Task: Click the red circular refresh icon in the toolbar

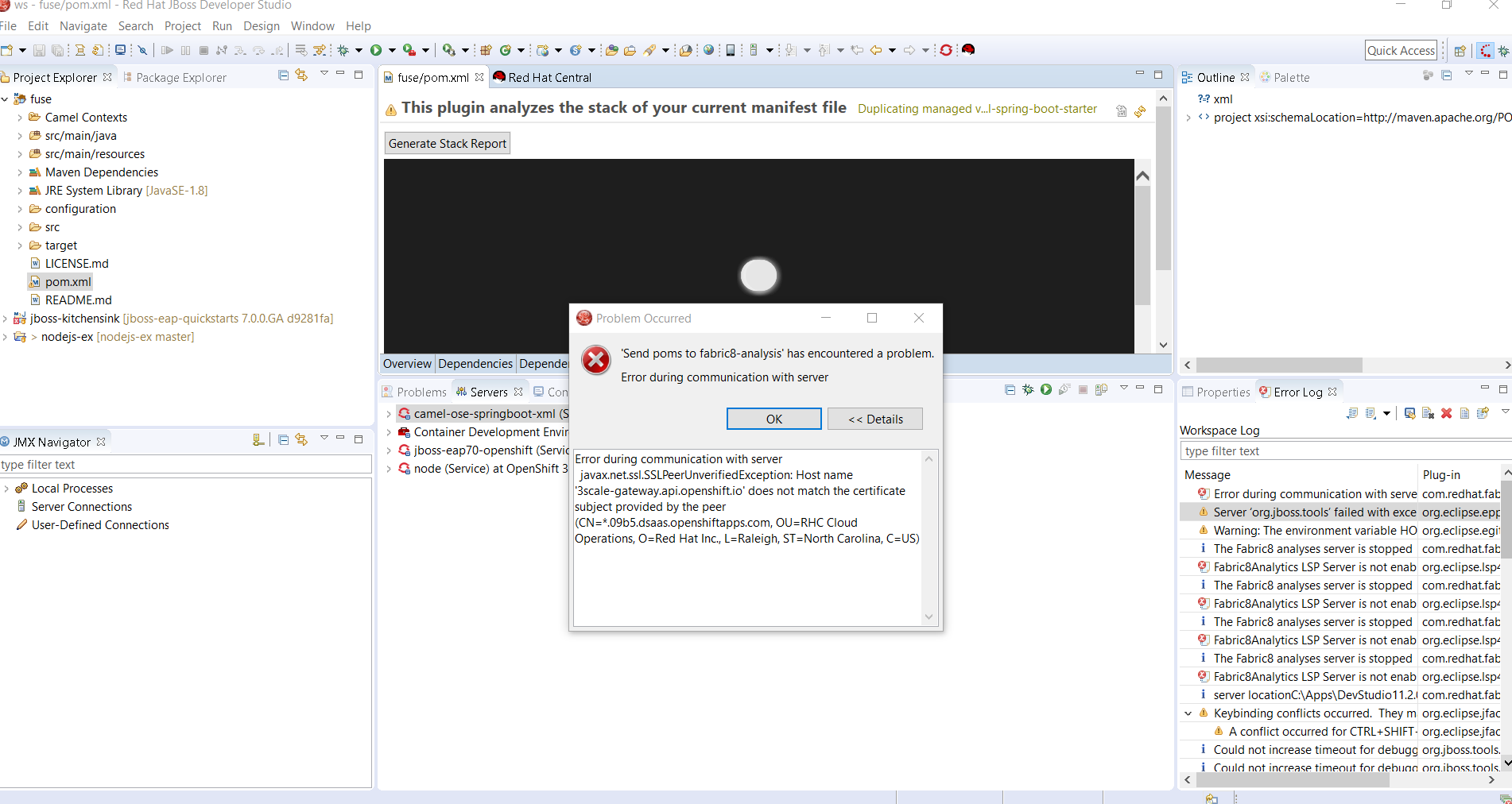Action: point(946,50)
